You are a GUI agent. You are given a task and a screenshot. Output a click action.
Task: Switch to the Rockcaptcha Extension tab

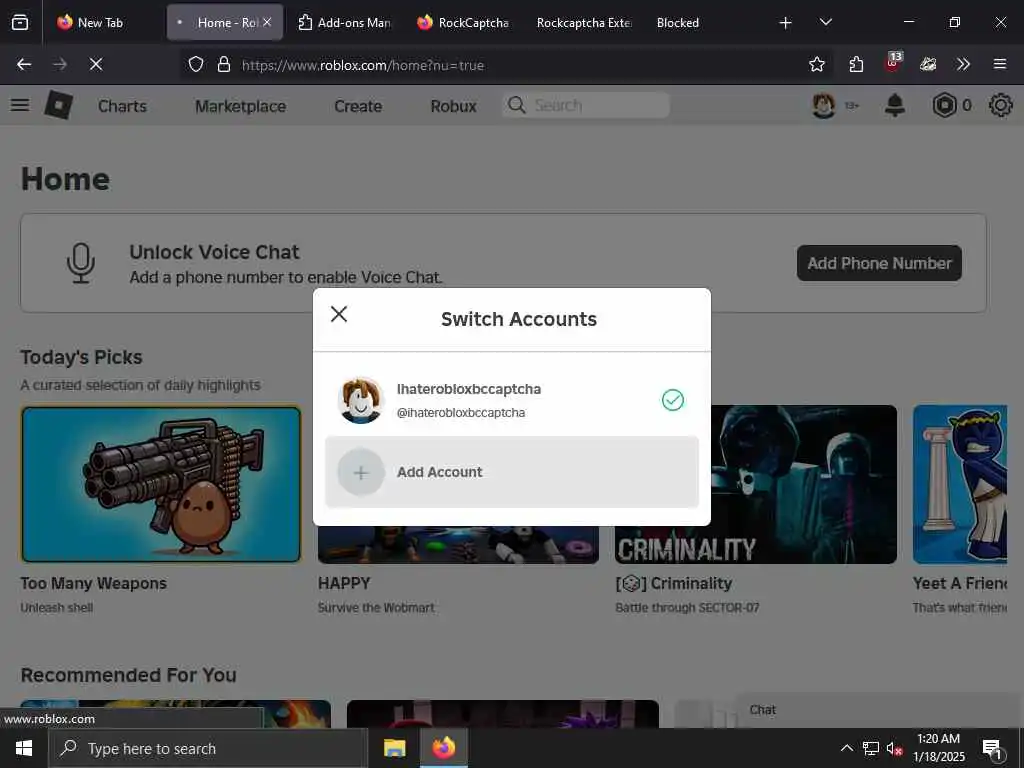[x=584, y=22]
